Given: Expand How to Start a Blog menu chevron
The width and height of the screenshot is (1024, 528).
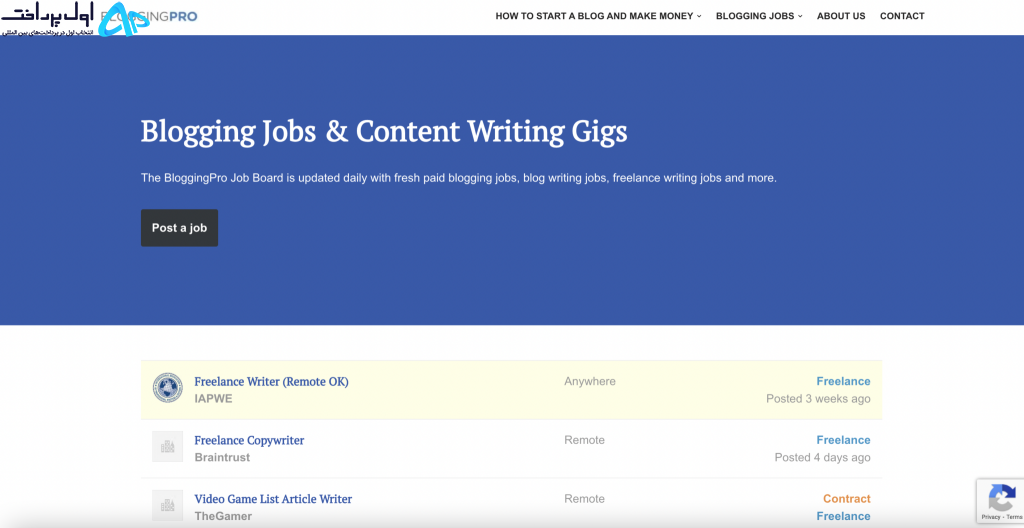Looking at the screenshot, I should point(699,16).
